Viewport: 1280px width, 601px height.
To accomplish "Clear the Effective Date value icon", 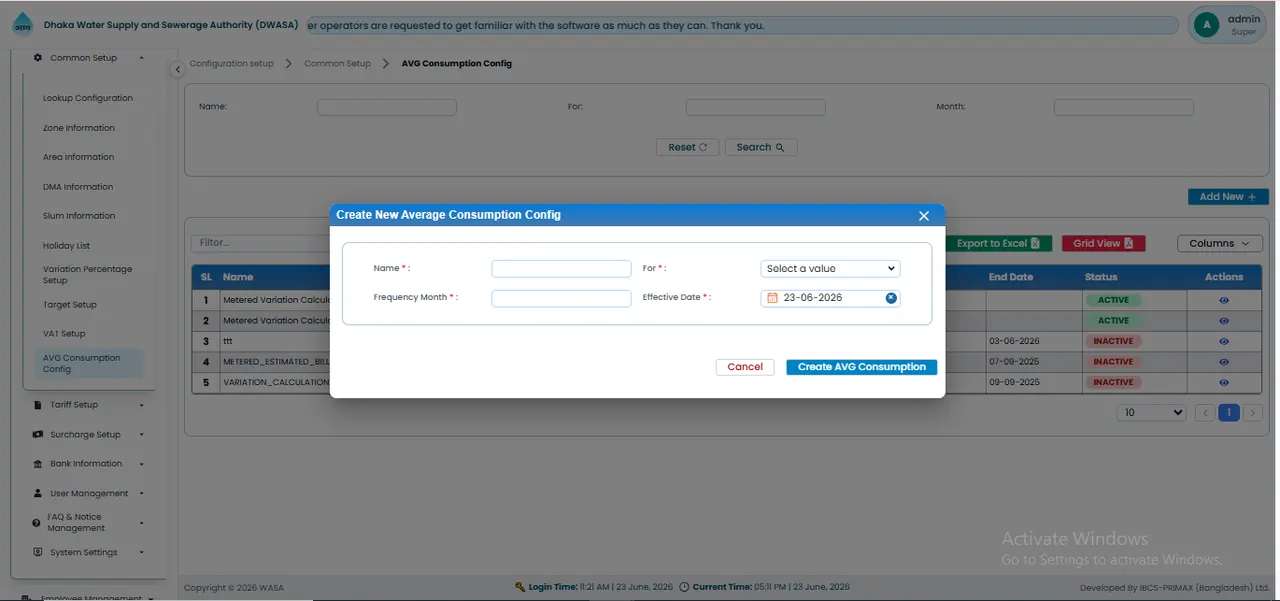I will click(891, 298).
